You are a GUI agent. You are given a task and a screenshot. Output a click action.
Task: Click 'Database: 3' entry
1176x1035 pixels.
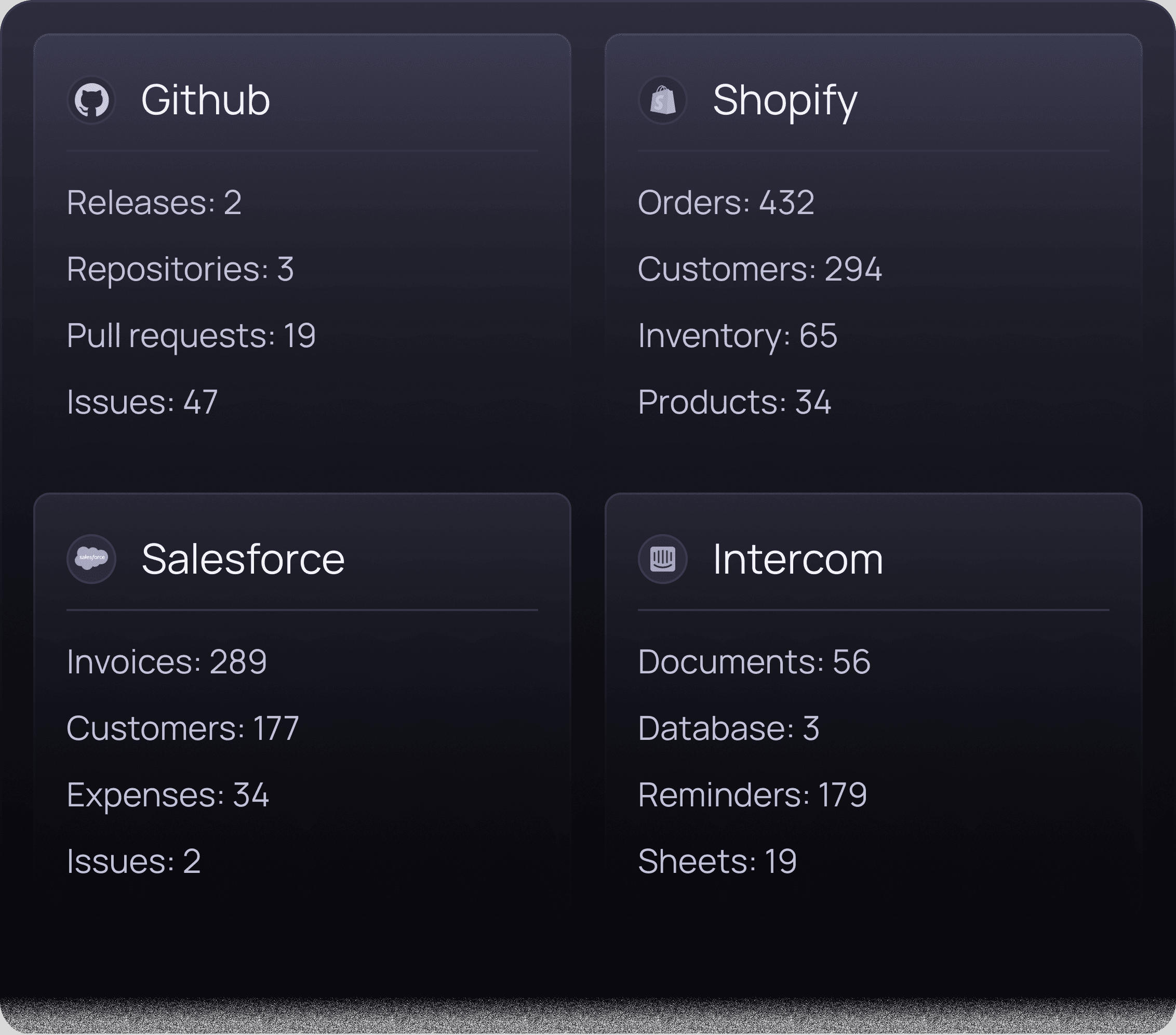[x=729, y=727]
